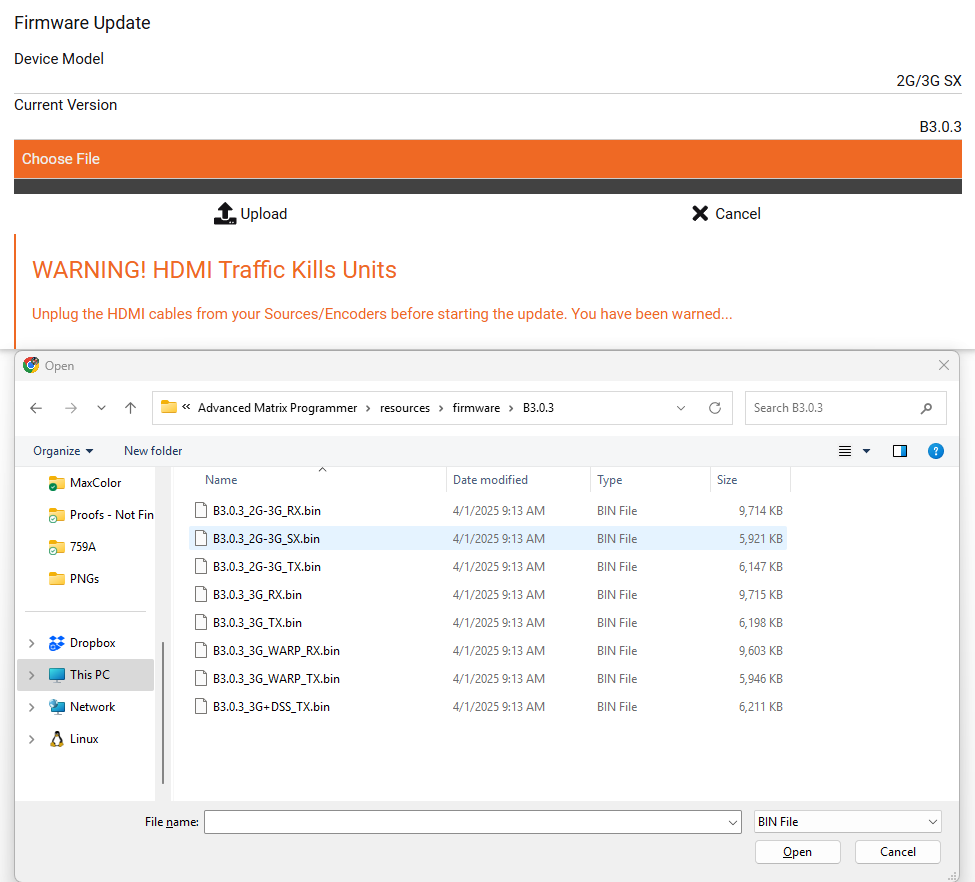Expand the Linux tree node

[x=32, y=739]
